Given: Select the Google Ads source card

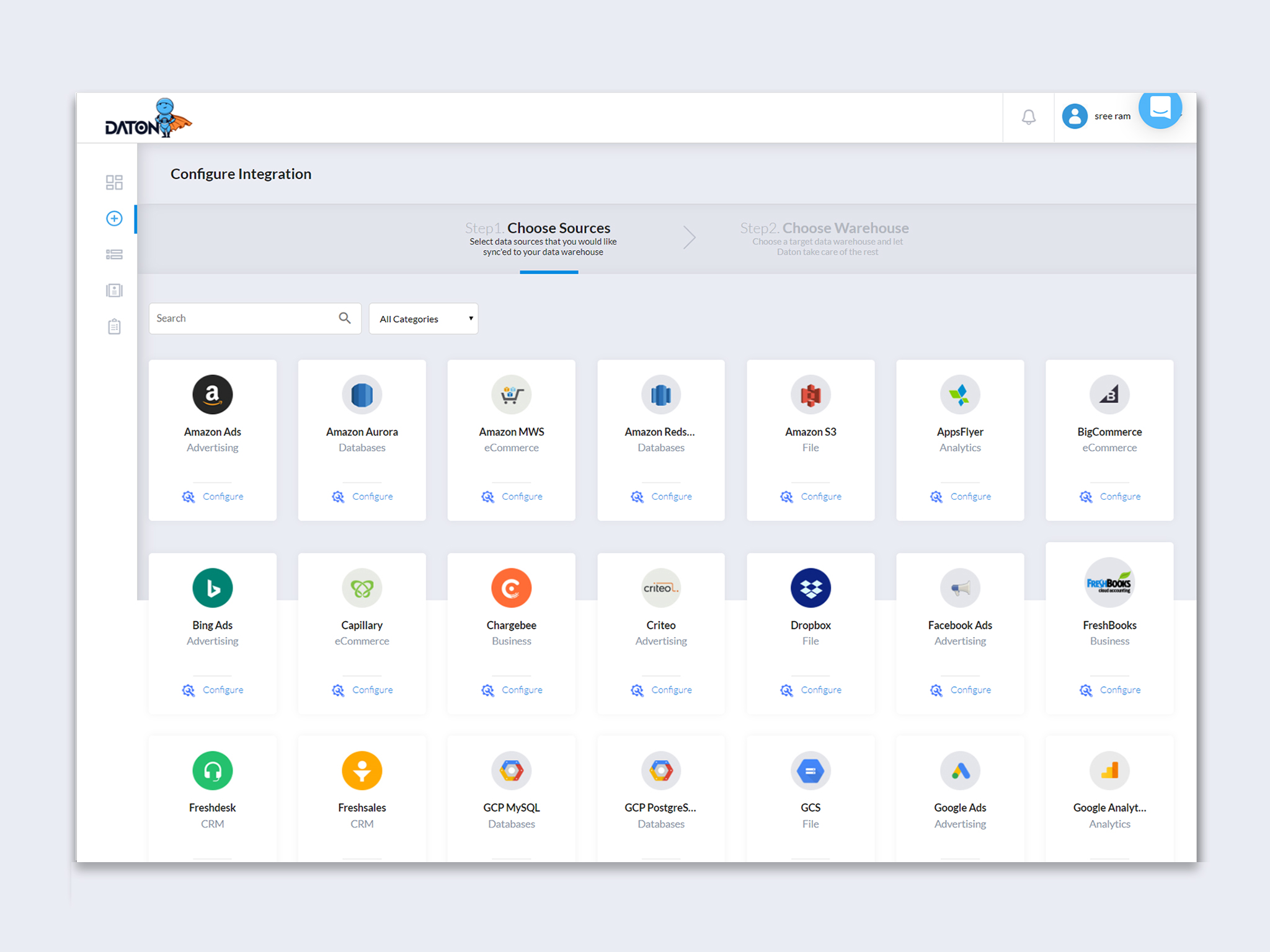Looking at the screenshot, I should [x=960, y=796].
